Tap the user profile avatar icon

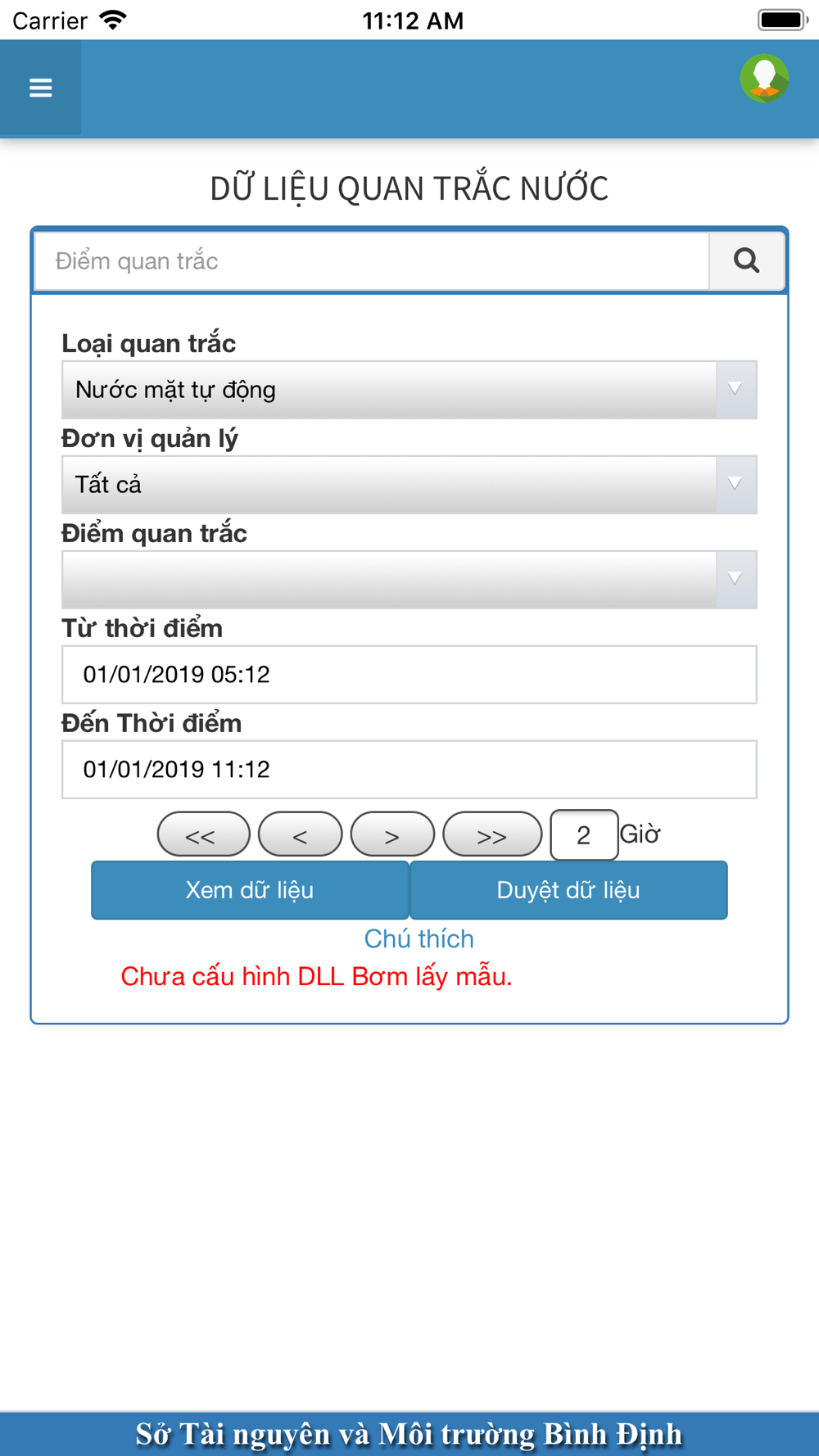[x=764, y=79]
